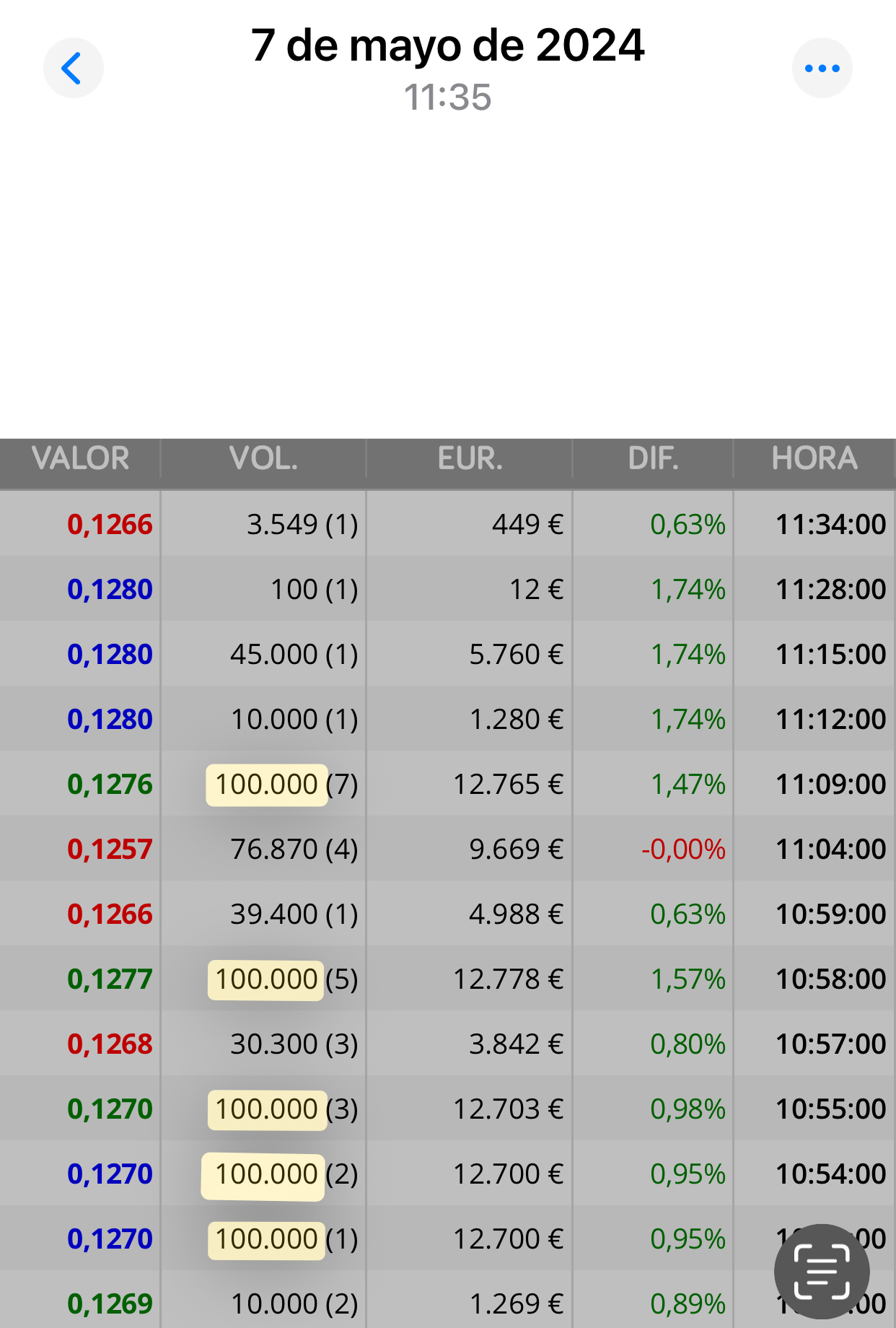Viewport: 896px width, 1328px height.
Task: Select the VOL. column header
Action: point(263,459)
